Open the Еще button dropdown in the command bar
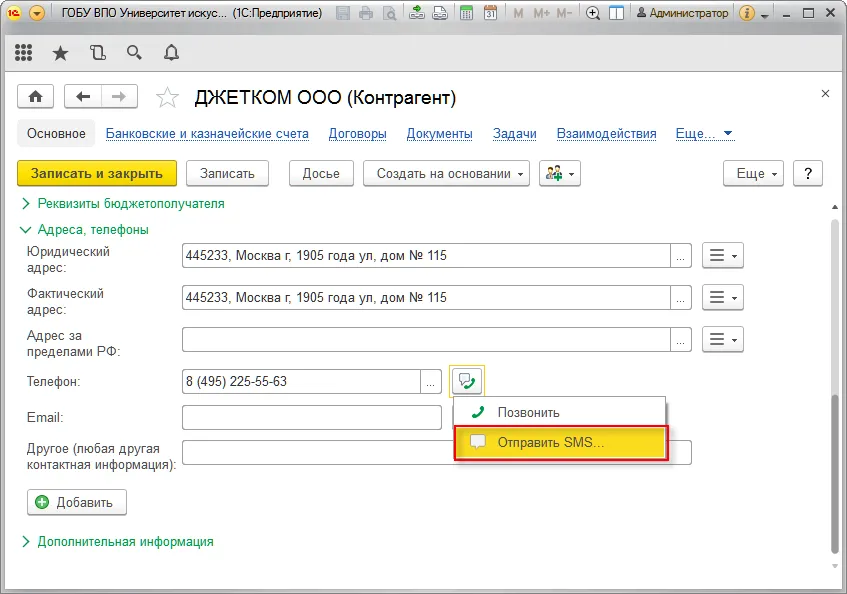The height and width of the screenshot is (594, 847). pyautogui.click(x=753, y=173)
